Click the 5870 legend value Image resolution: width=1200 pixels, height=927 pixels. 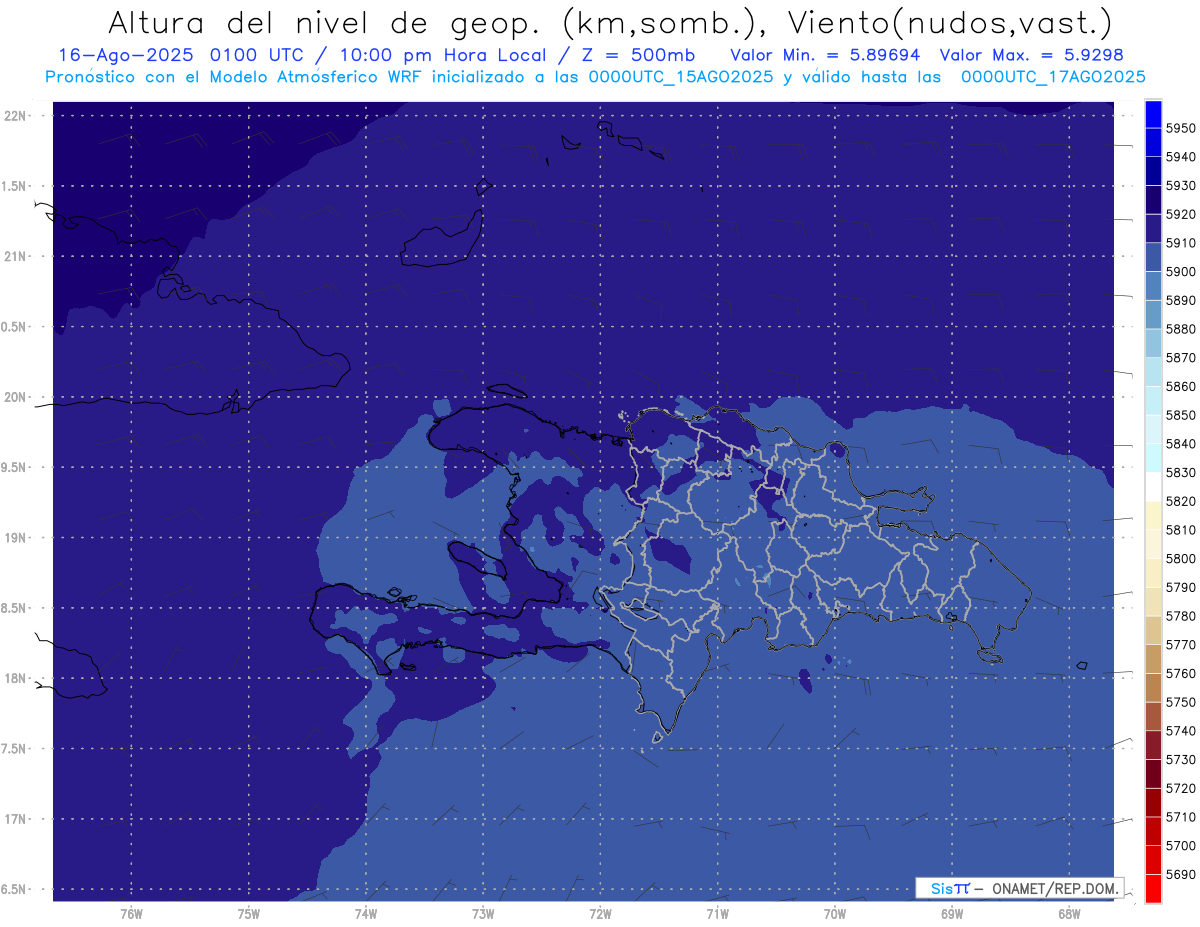(1181, 358)
